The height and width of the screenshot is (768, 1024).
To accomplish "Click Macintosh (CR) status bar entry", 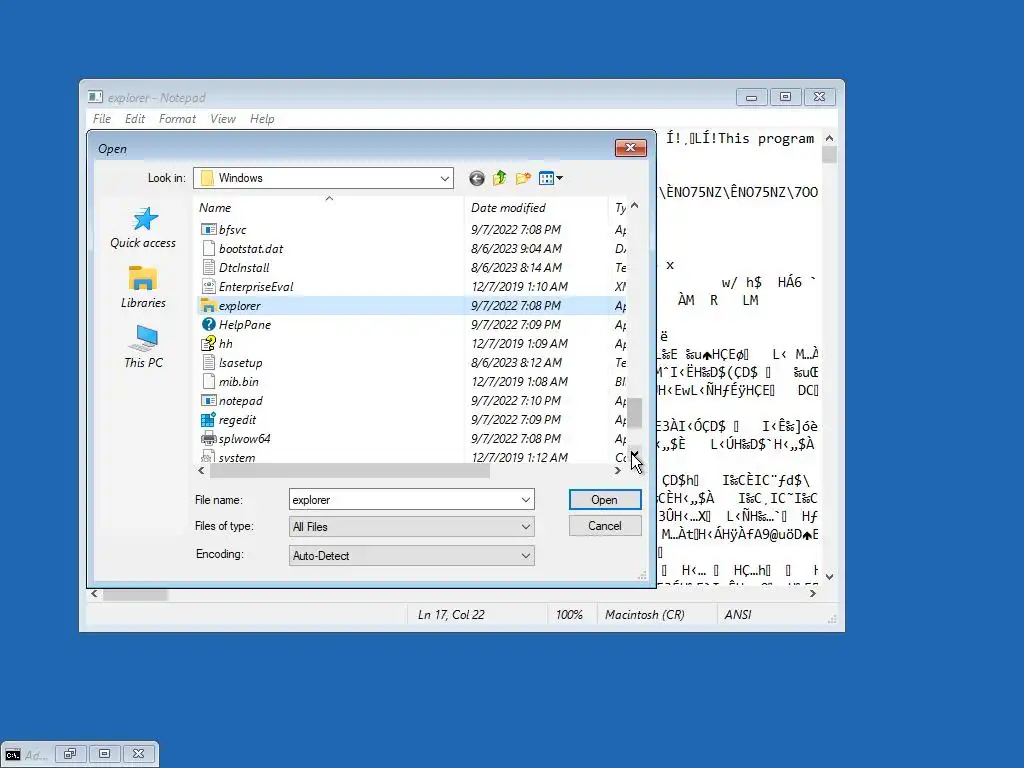I will pyautogui.click(x=645, y=615).
